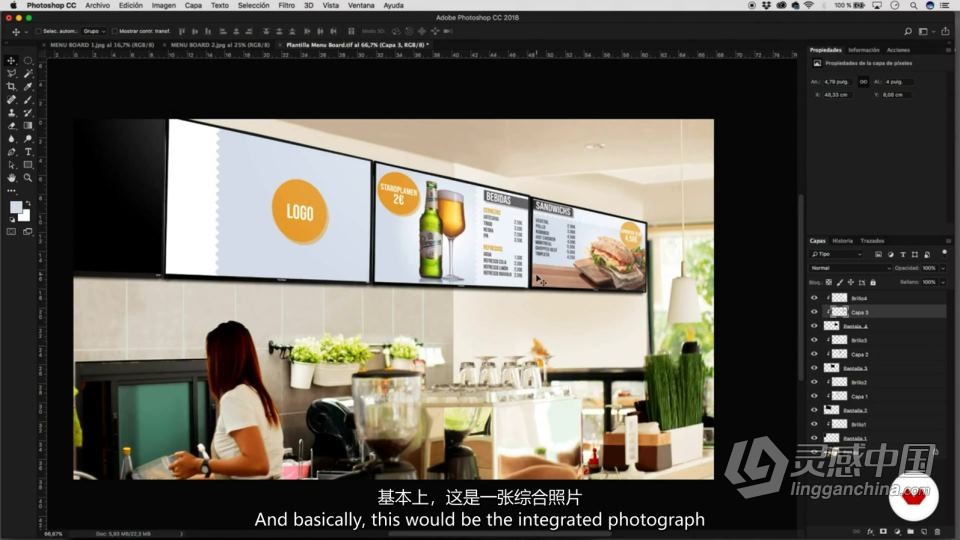The width and height of the screenshot is (960, 540).
Task: Open the Relleno percentage dropdown arrow
Action: [x=943, y=282]
